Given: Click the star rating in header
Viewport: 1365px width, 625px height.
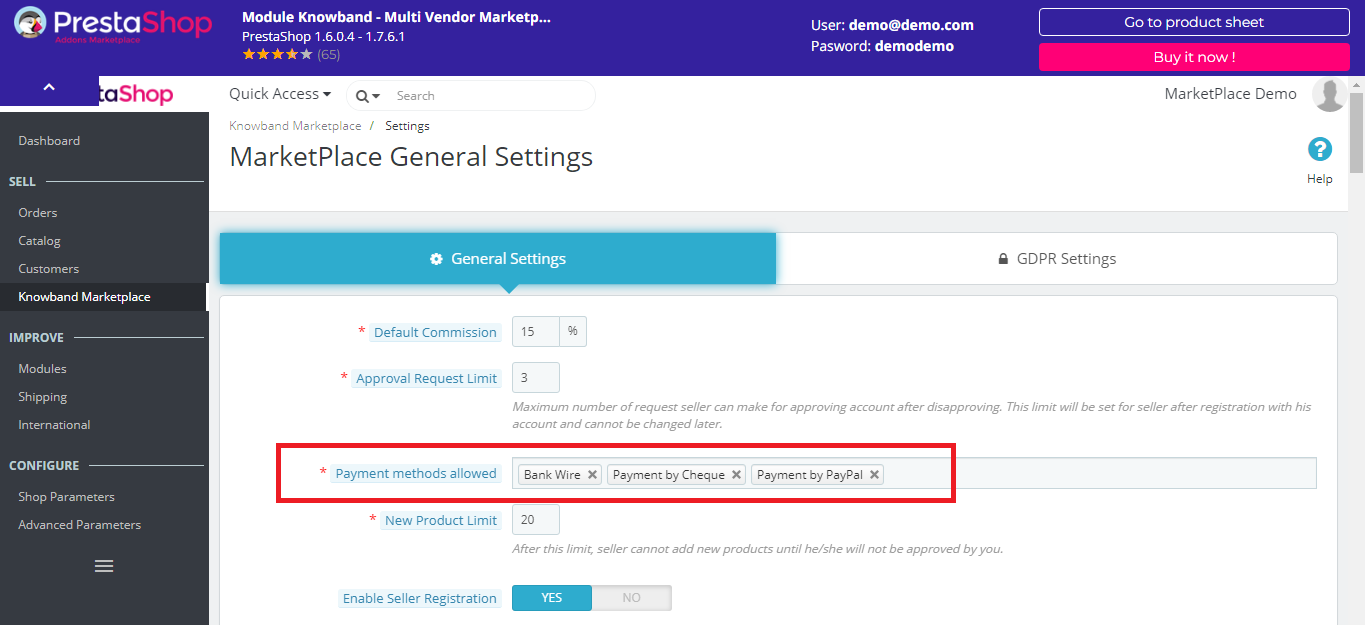Looking at the screenshot, I should point(277,55).
